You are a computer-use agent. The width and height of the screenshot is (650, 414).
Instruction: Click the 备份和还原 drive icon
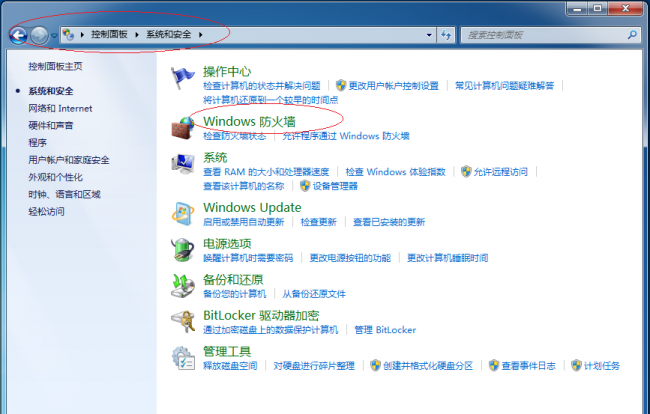(183, 286)
